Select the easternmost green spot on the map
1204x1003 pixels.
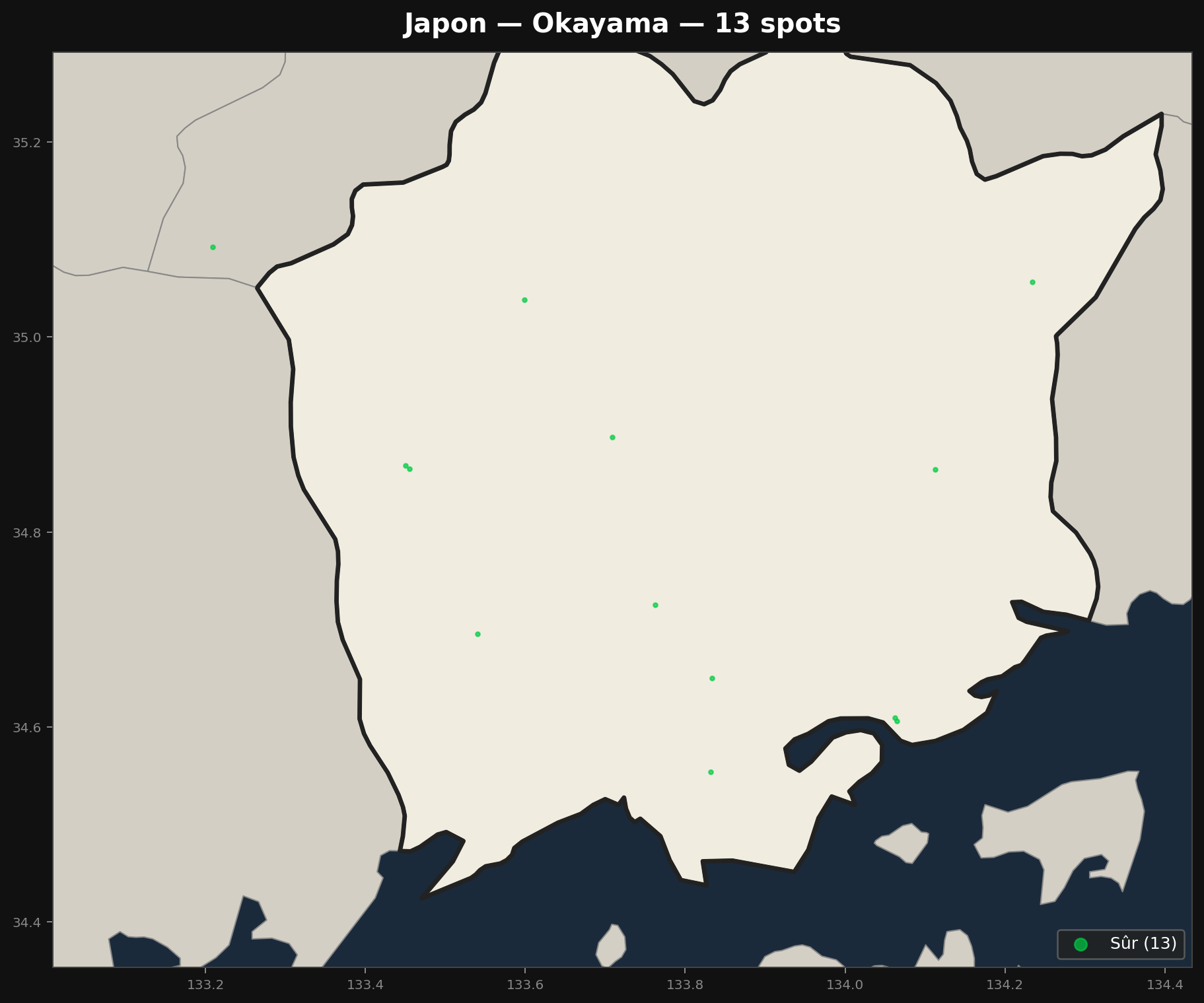point(1032,282)
